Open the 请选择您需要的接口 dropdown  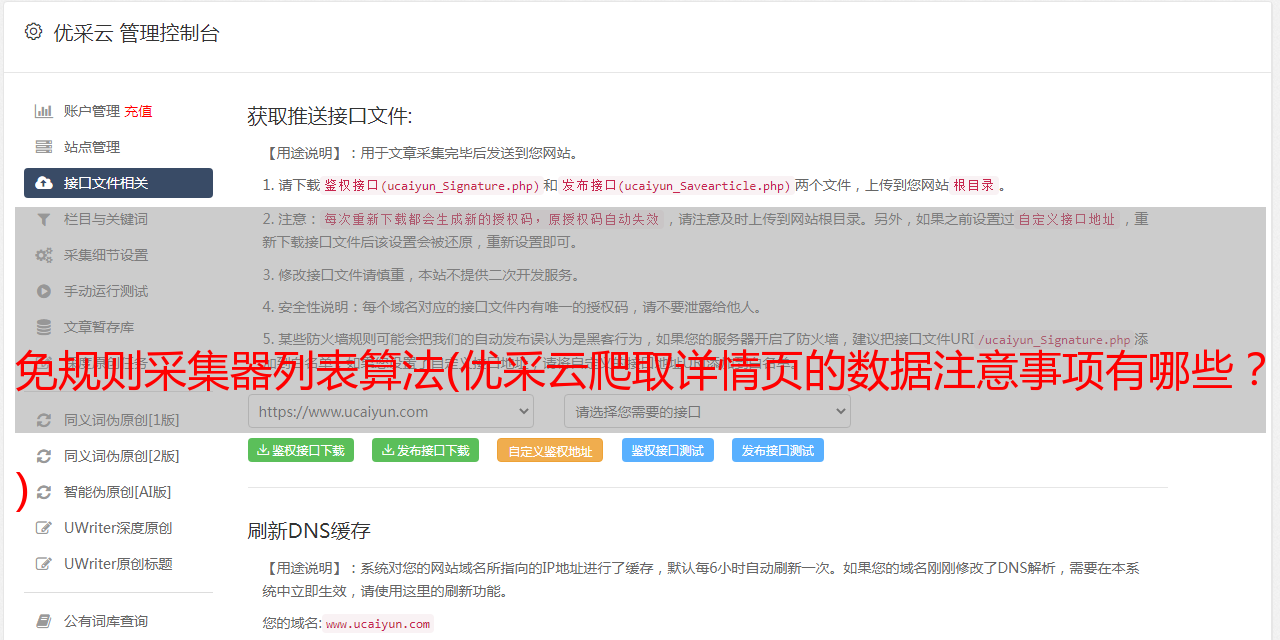coord(707,411)
